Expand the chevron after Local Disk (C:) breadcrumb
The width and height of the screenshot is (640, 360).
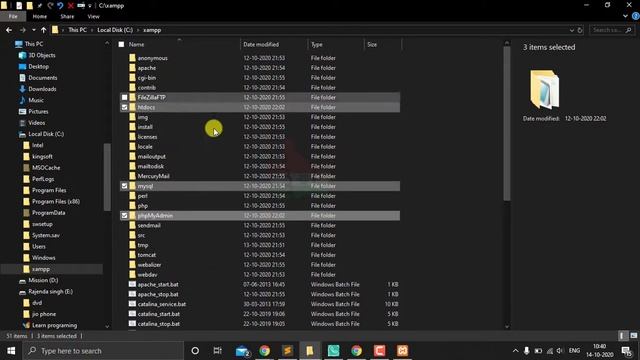click(x=138, y=30)
